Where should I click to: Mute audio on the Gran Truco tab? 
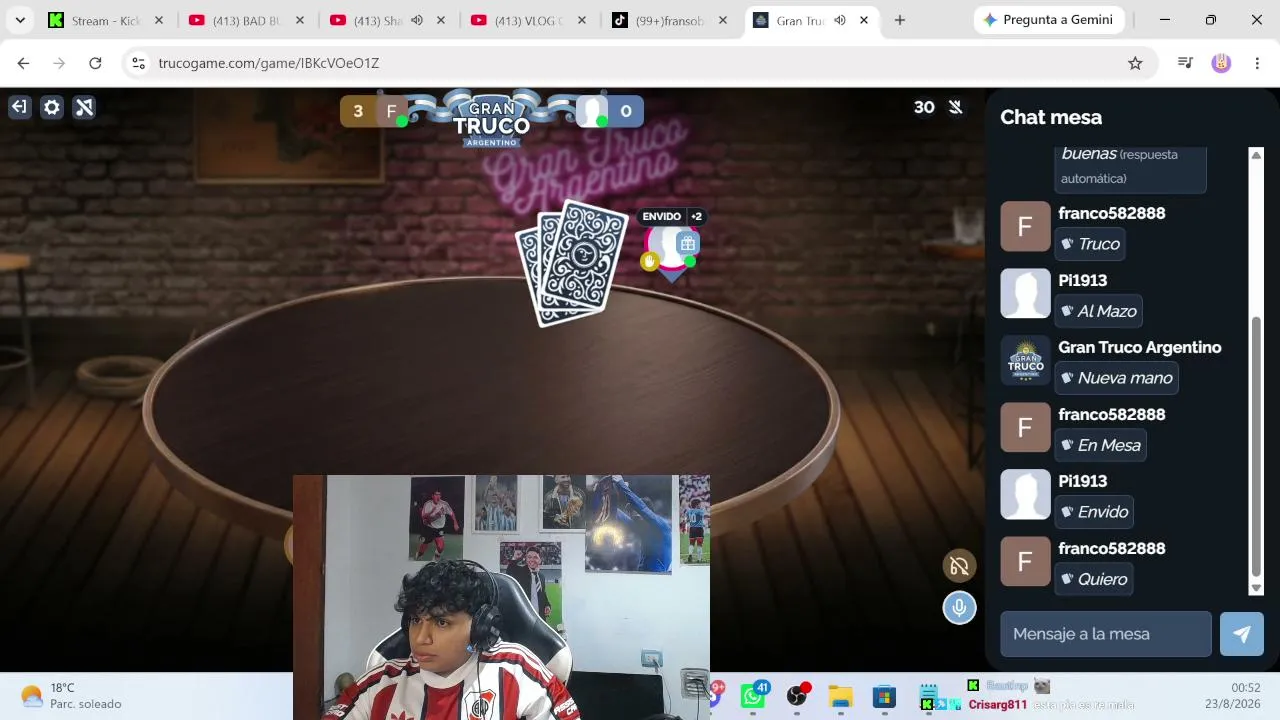click(840, 20)
